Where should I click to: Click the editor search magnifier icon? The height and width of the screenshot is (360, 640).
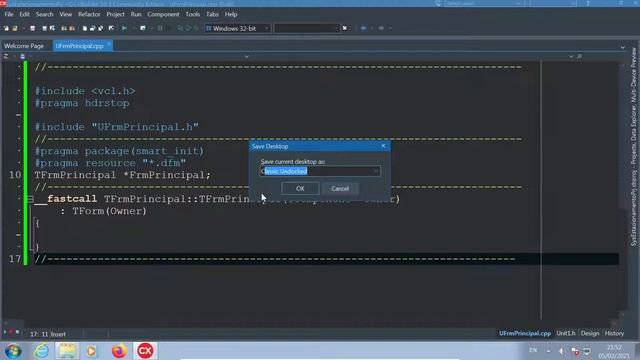[579, 56]
